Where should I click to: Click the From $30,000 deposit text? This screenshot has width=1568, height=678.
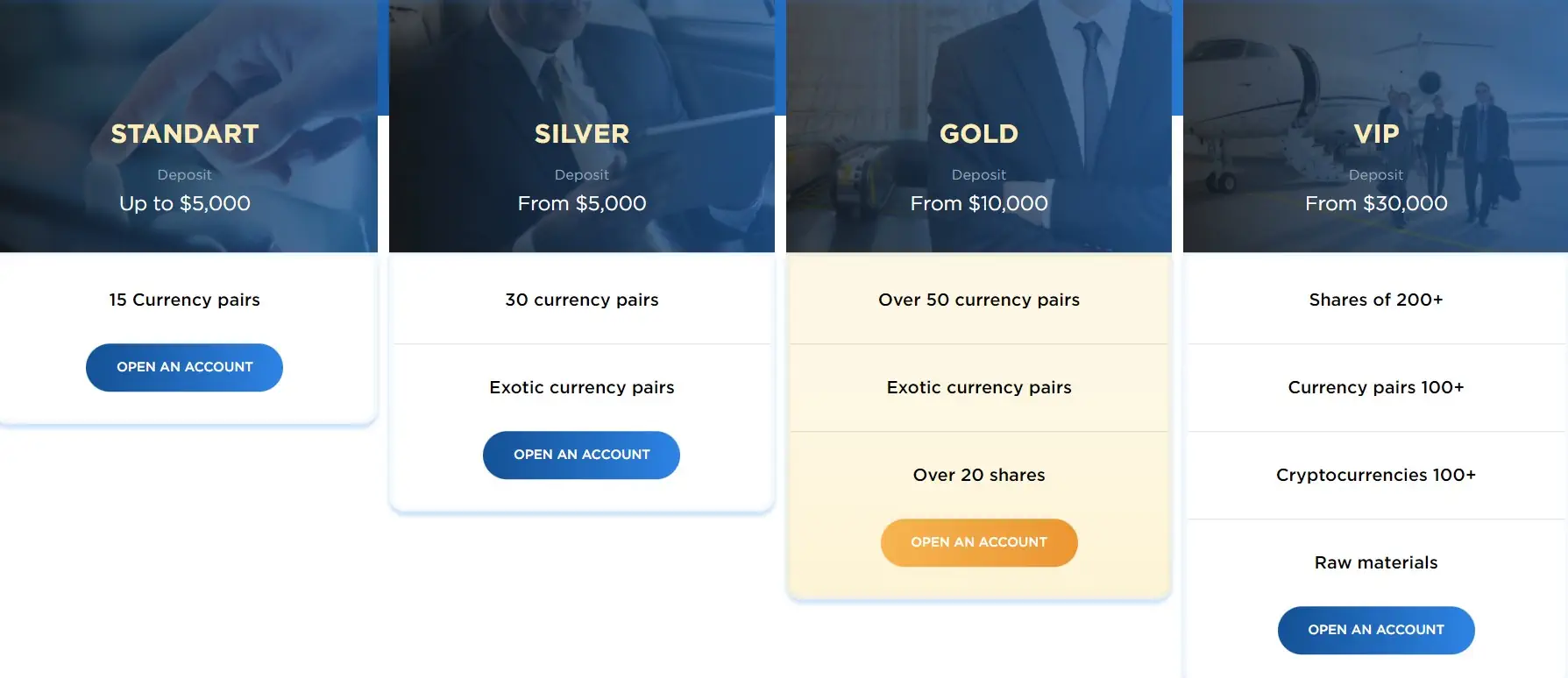[1376, 203]
